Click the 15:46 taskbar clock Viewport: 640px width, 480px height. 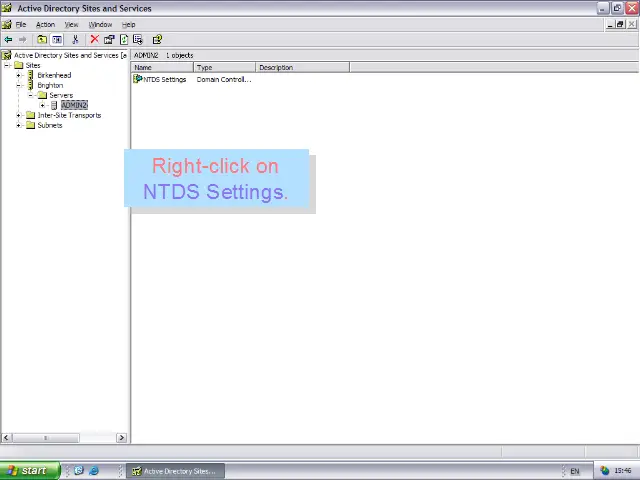(x=622, y=471)
